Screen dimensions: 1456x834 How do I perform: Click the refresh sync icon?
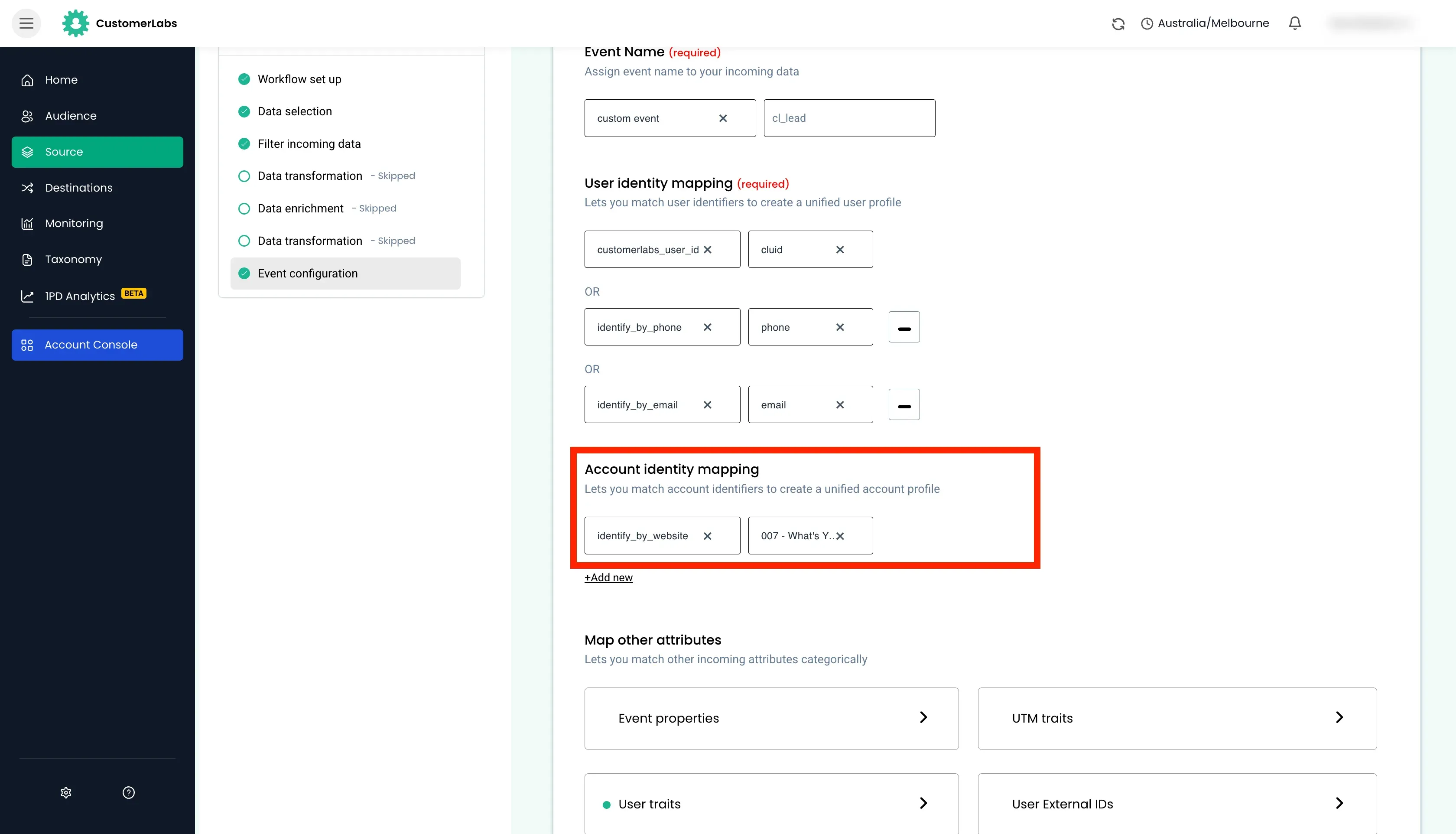pyautogui.click(x=1118, y=23)
